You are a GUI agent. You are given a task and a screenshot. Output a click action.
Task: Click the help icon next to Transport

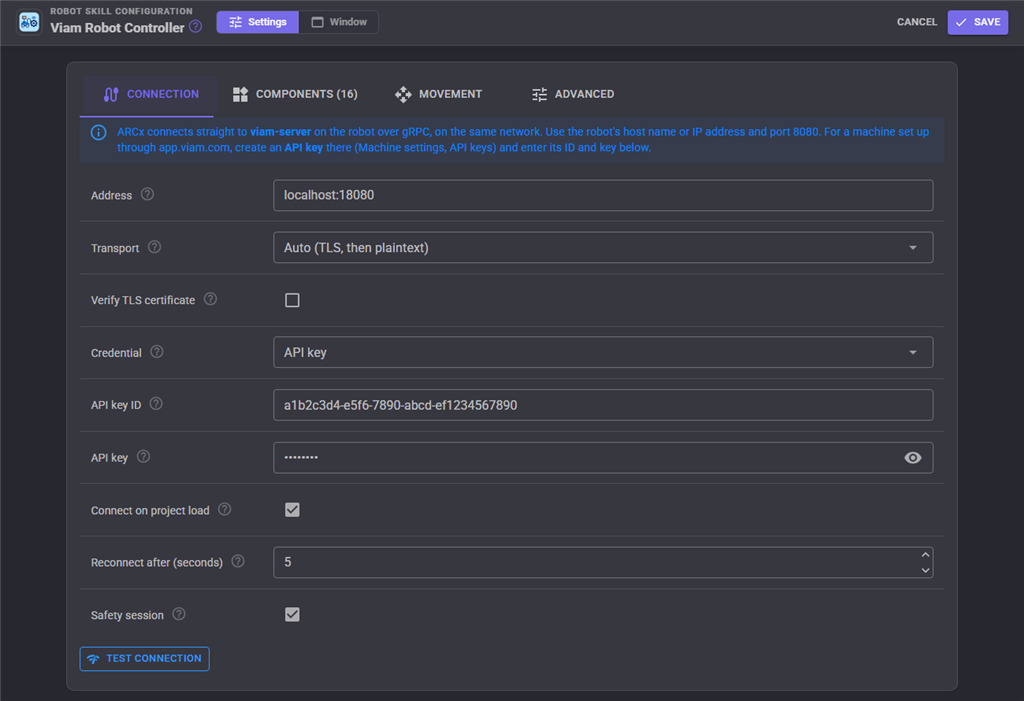tap(154, 247)
